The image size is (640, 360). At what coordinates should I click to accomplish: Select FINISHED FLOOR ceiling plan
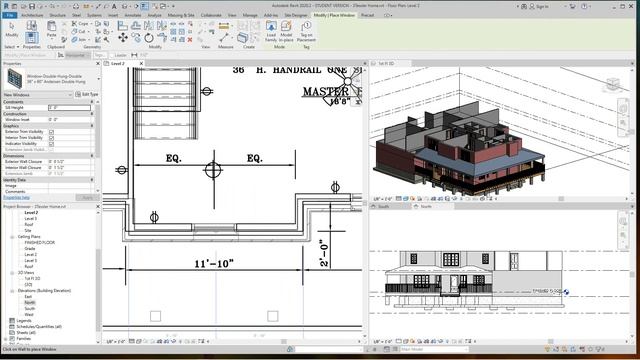point(40,242)
